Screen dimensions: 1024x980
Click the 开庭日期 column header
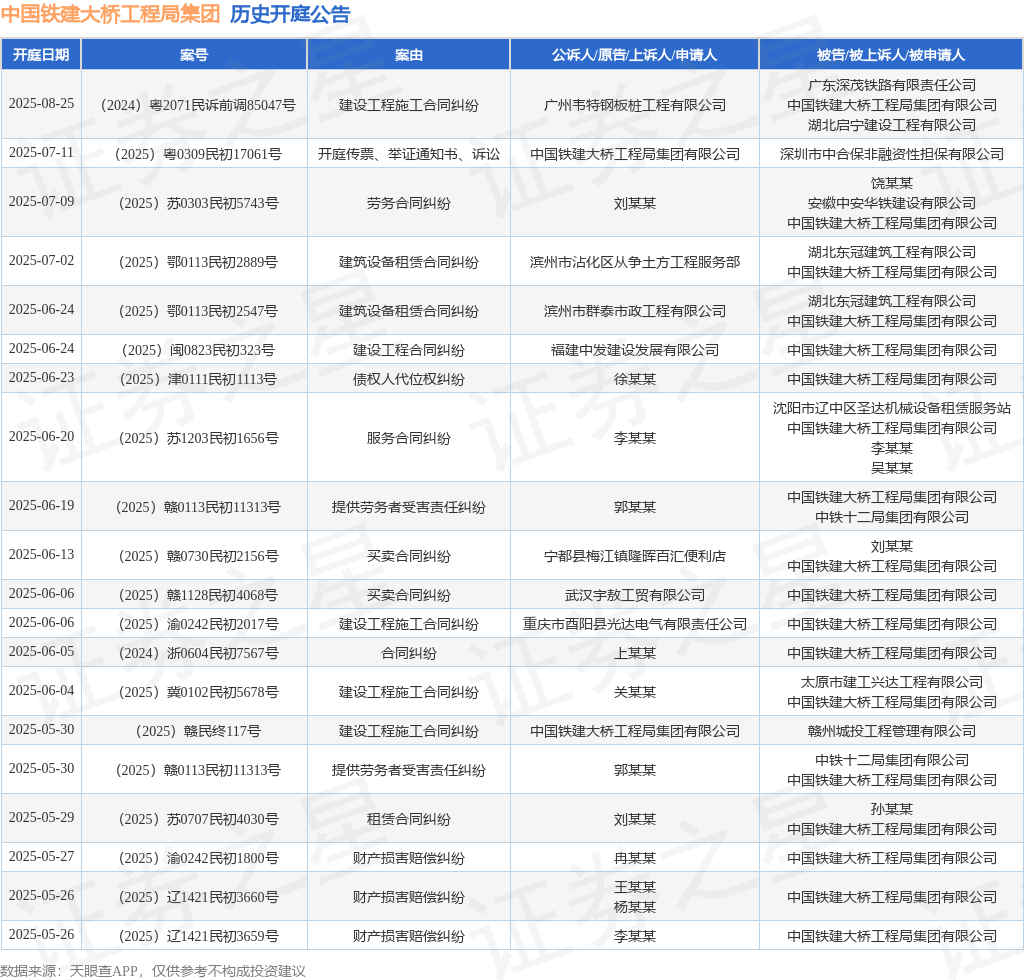41,55
